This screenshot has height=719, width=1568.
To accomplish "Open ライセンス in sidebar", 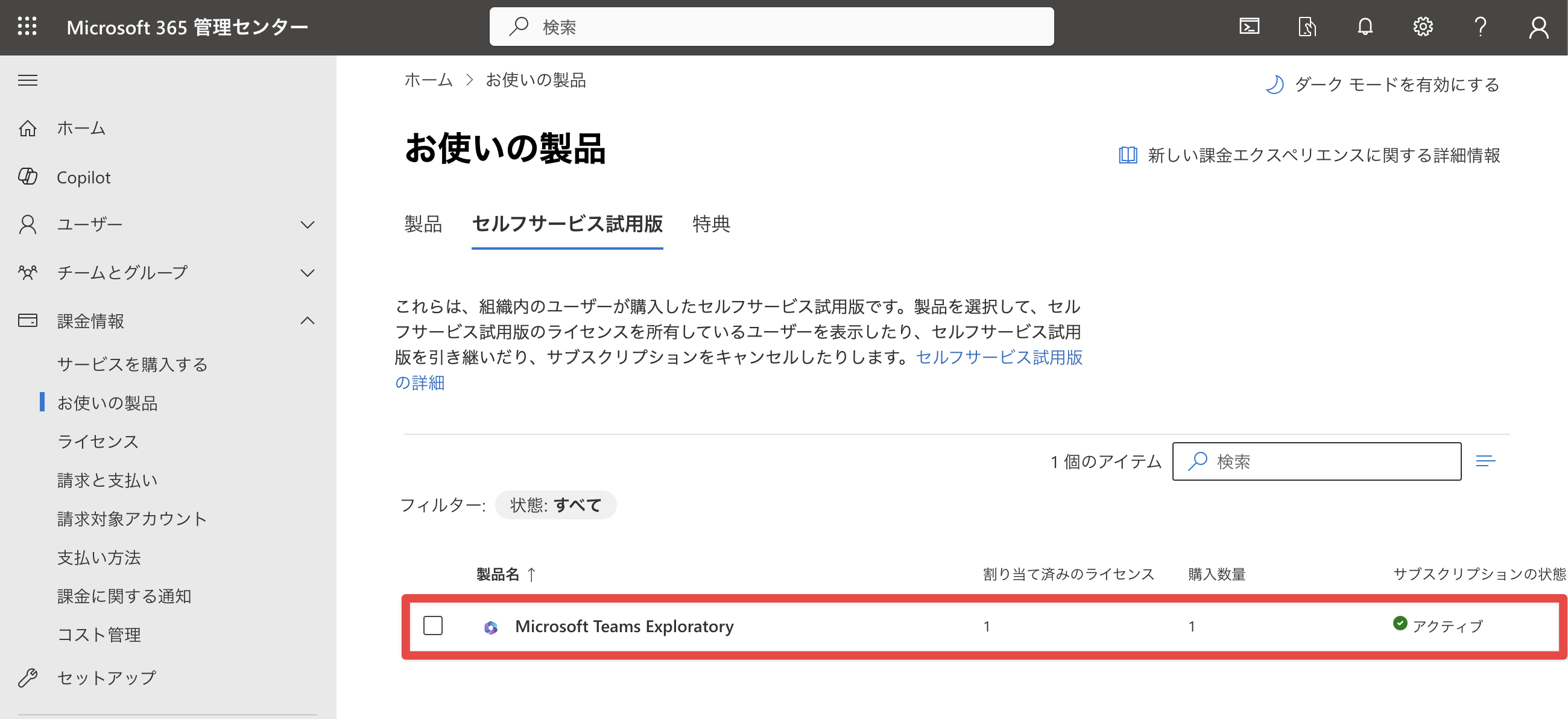I will pos(97,442).
